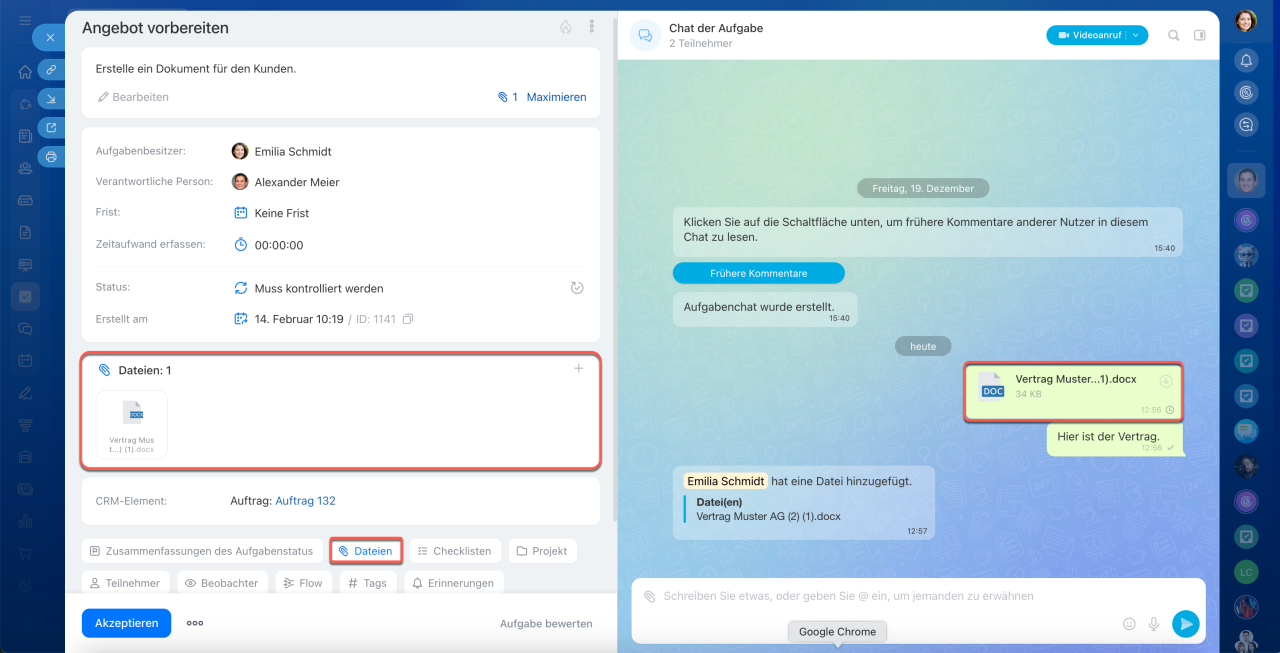Select the Projekt chip
The height and width of the screenshot is (653, 1280).
point(543,551)
